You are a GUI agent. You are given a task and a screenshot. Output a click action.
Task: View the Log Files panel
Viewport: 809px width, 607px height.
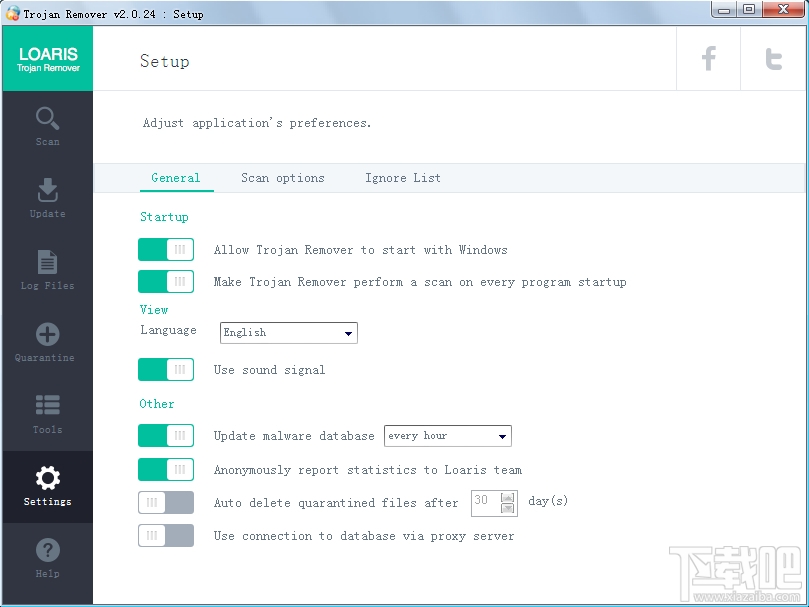click(46, 269)
